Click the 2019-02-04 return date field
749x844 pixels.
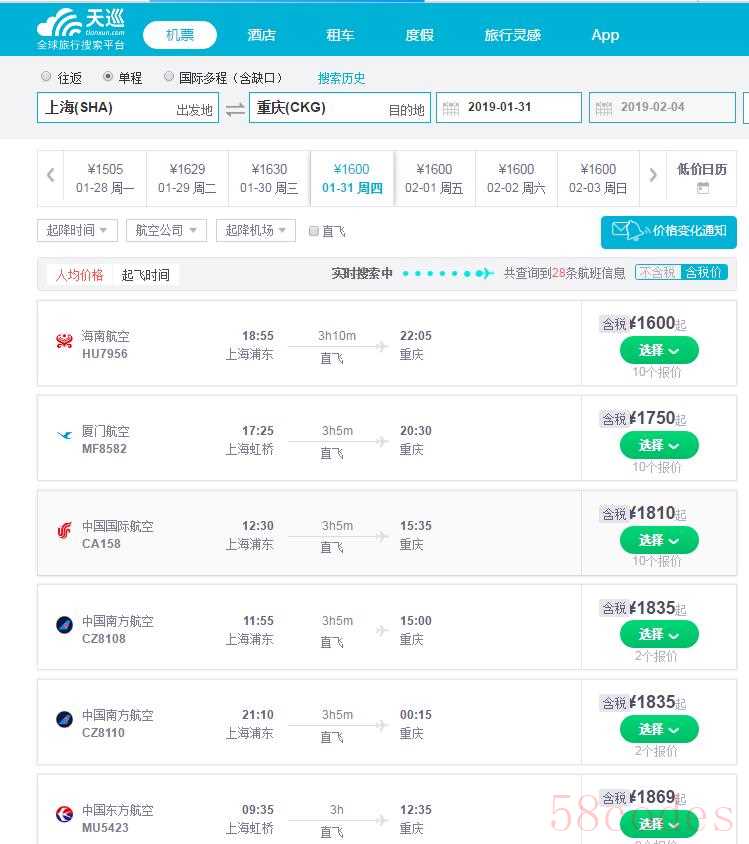(x=662, y=108)
